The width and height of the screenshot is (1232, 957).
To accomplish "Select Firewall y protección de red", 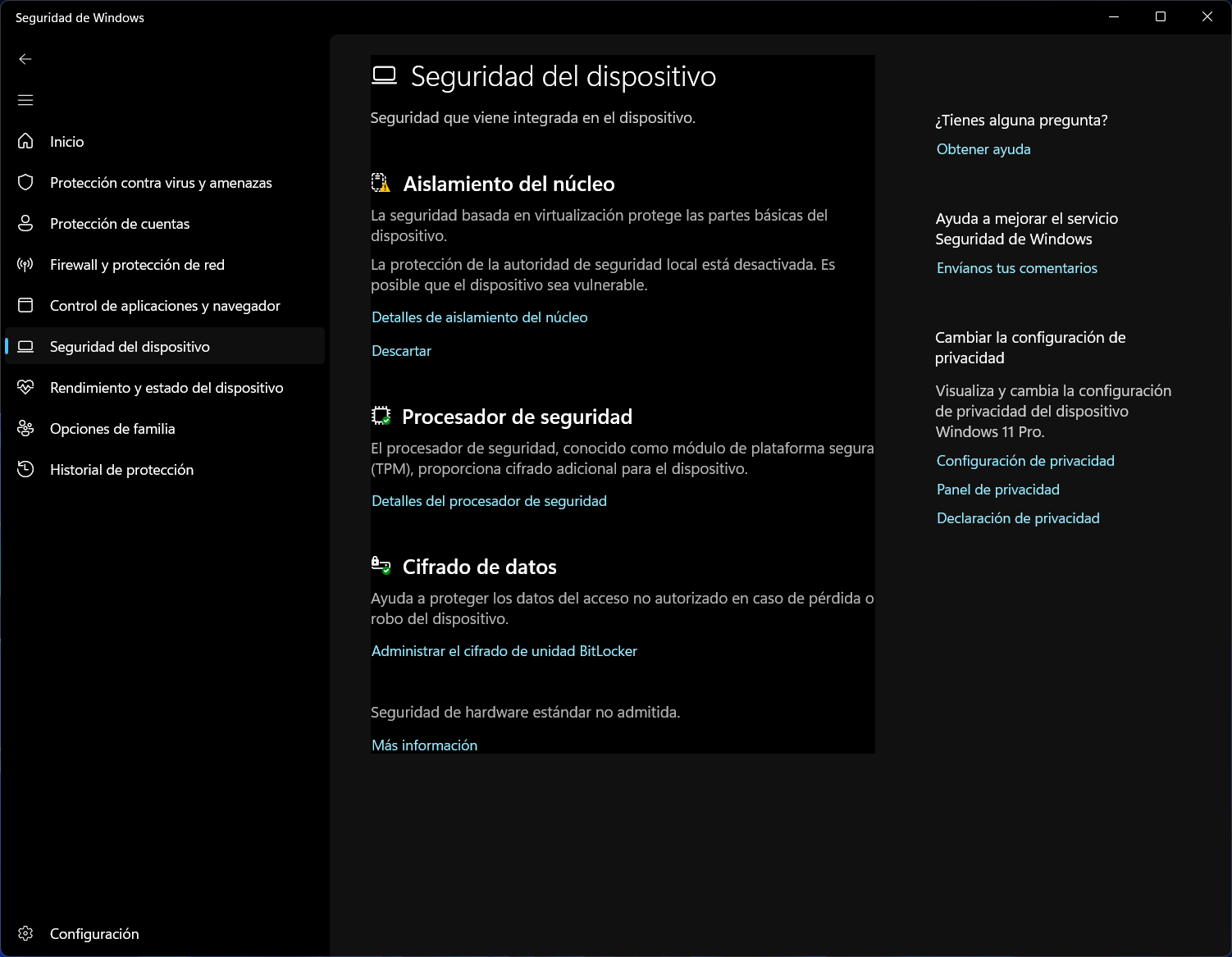I will (165, 264).
